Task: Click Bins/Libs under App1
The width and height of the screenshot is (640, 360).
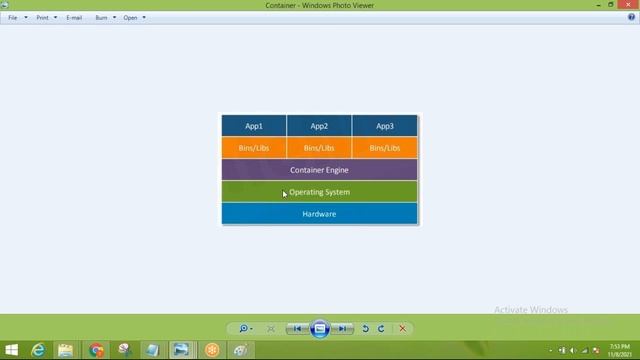Action: tap(254, 148)
